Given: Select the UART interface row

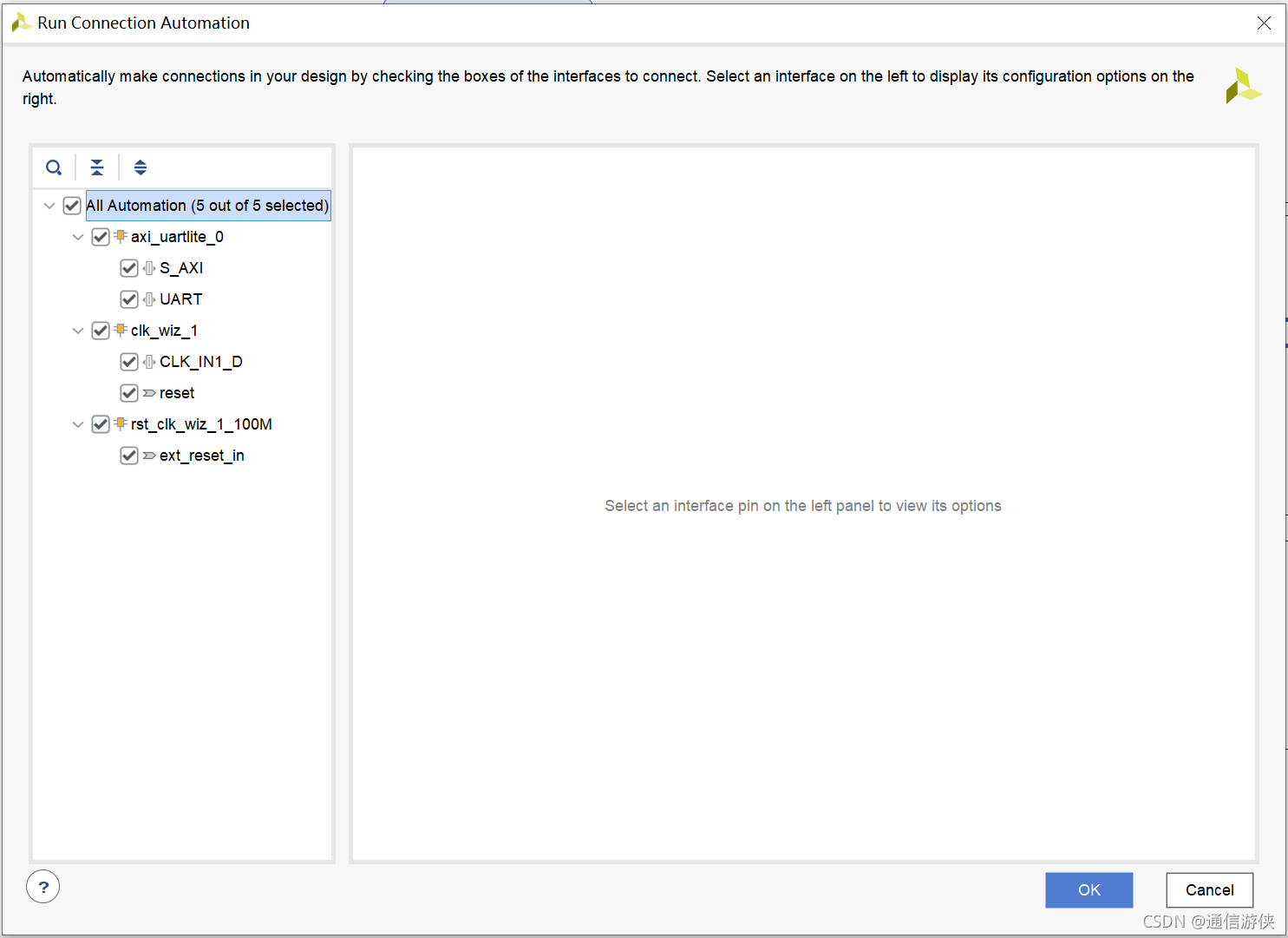Looking at the screenshot, I should coord(180,299).
